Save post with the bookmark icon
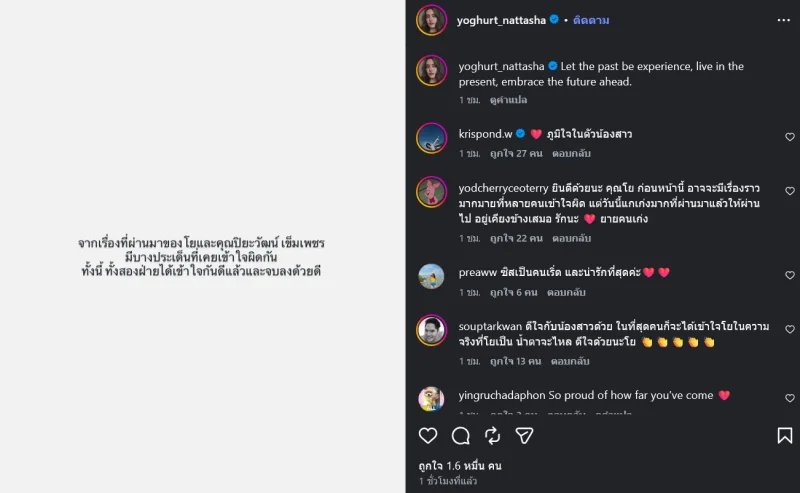Image resolution: width=800 pixels, height=493 pixels. (785, 435)
